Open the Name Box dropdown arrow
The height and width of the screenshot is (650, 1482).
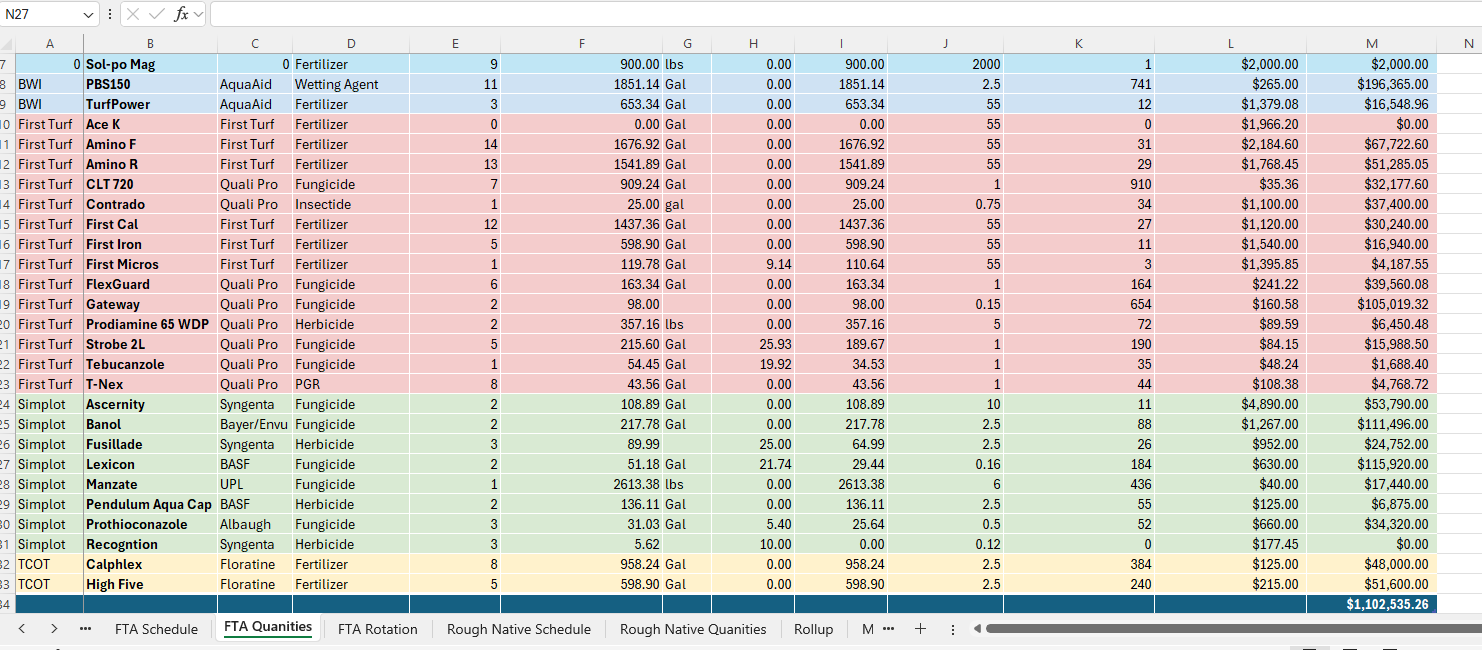coord(89,14)
